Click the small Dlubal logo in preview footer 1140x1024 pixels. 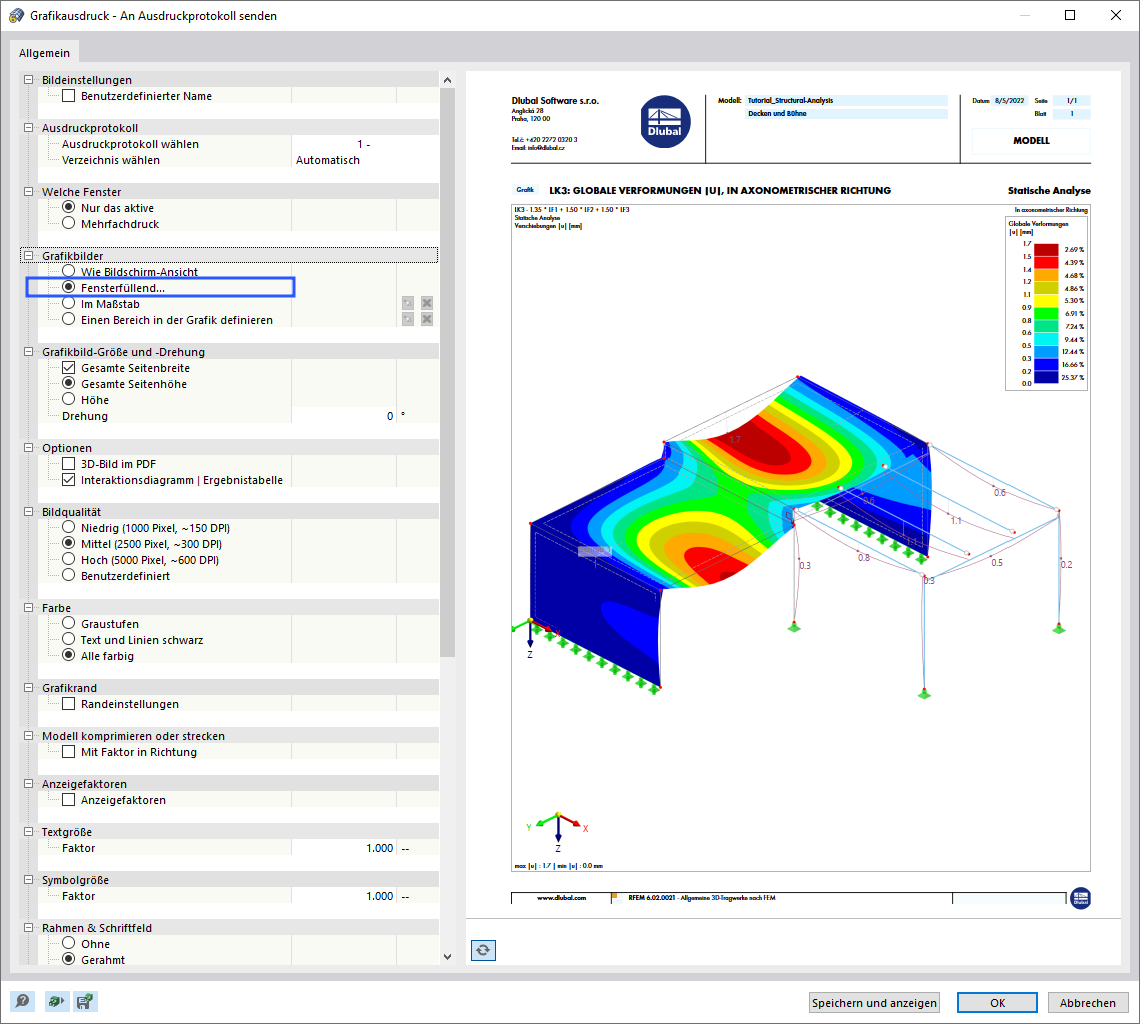(1080, 898)
